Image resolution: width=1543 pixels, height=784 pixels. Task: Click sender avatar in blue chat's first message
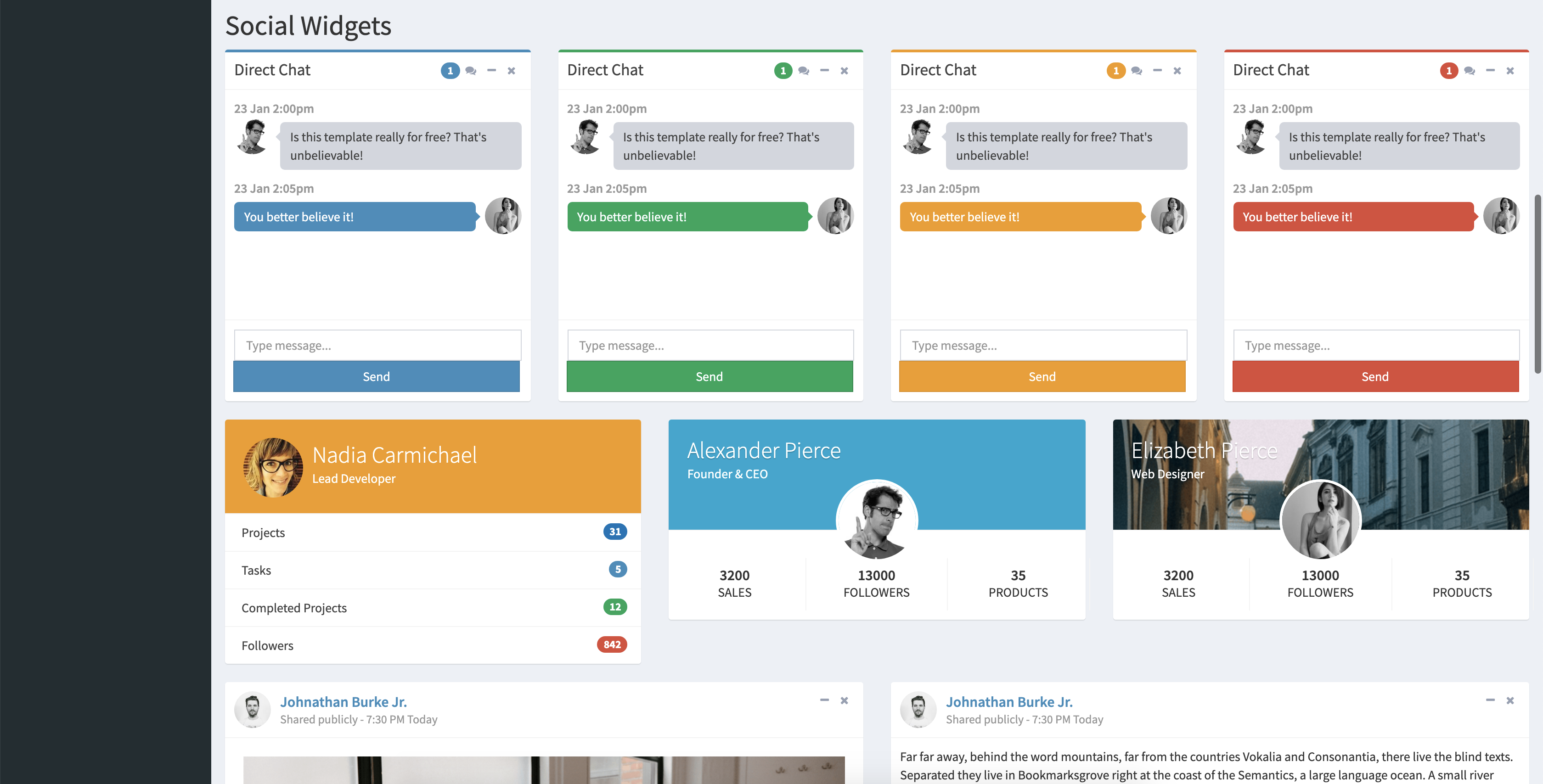pyautogui.click(x=252, y=137)
